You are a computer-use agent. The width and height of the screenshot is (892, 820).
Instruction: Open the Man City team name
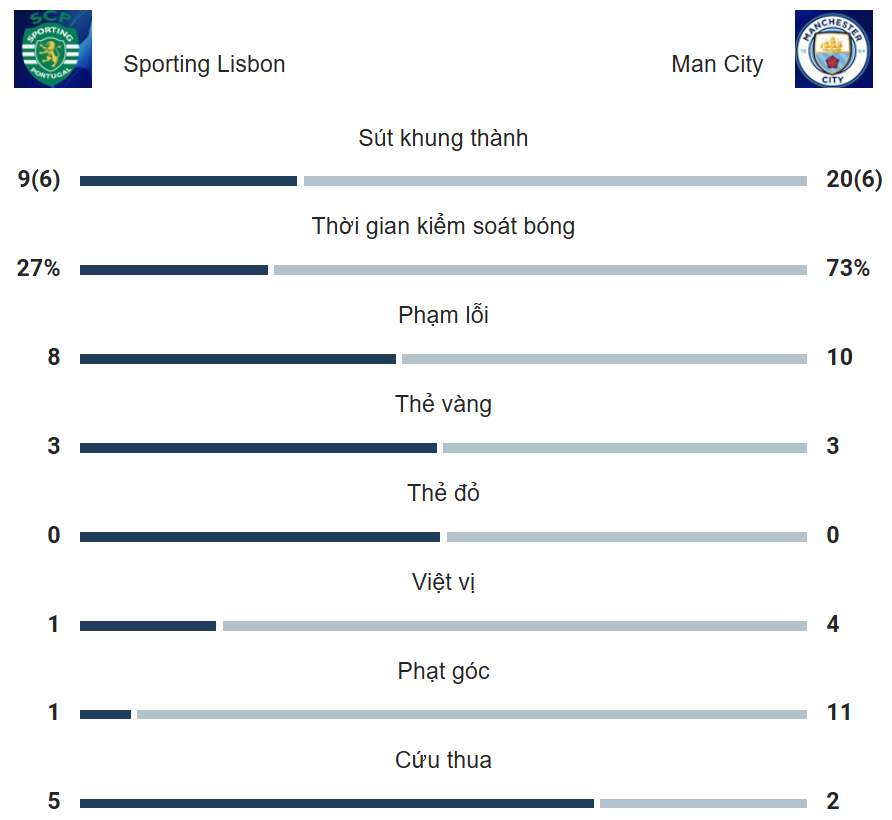[717, 64]
